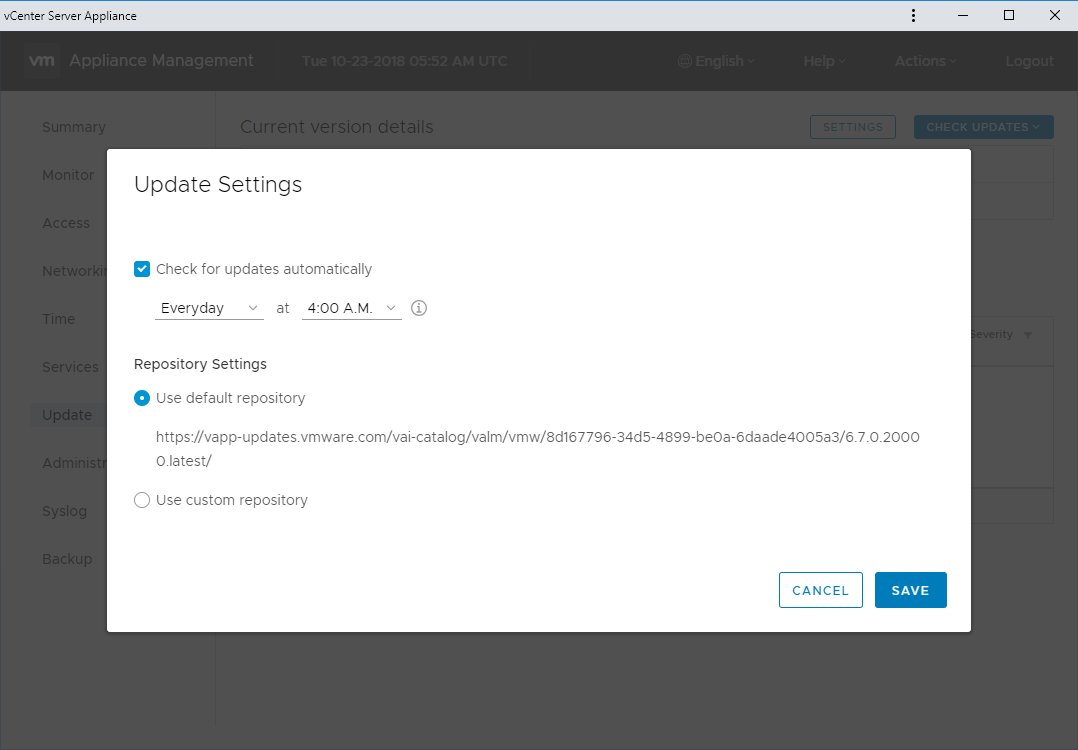Minimize the vCenter Server Appliance window
1078x750 pixels.
pyautogui.click(x=962, y=15)
